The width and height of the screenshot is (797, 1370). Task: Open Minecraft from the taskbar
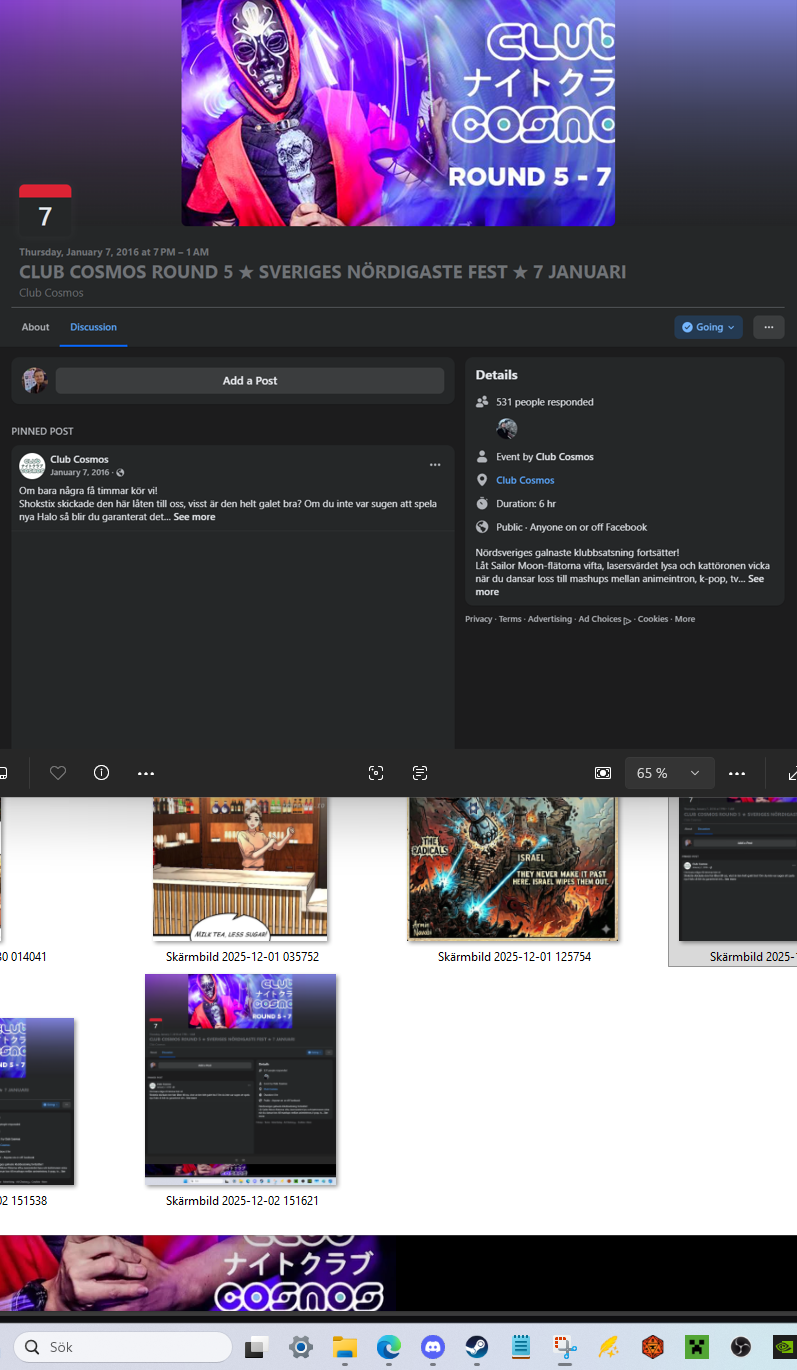696,1347
